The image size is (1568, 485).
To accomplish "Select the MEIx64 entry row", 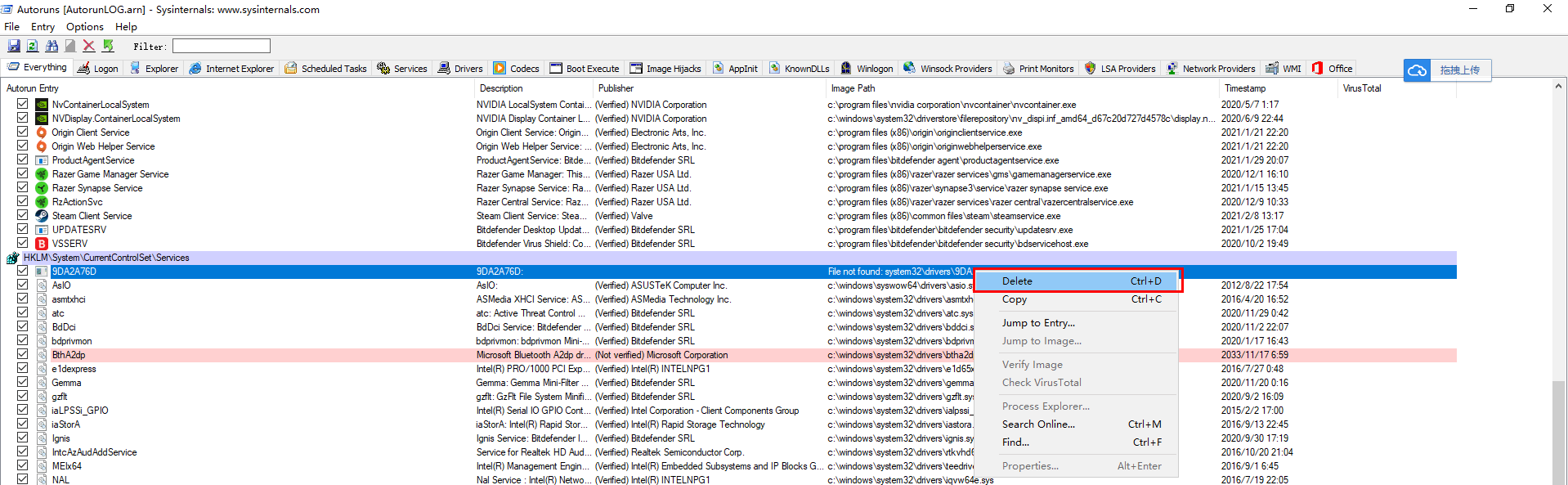I will click(x=730, y=466).
